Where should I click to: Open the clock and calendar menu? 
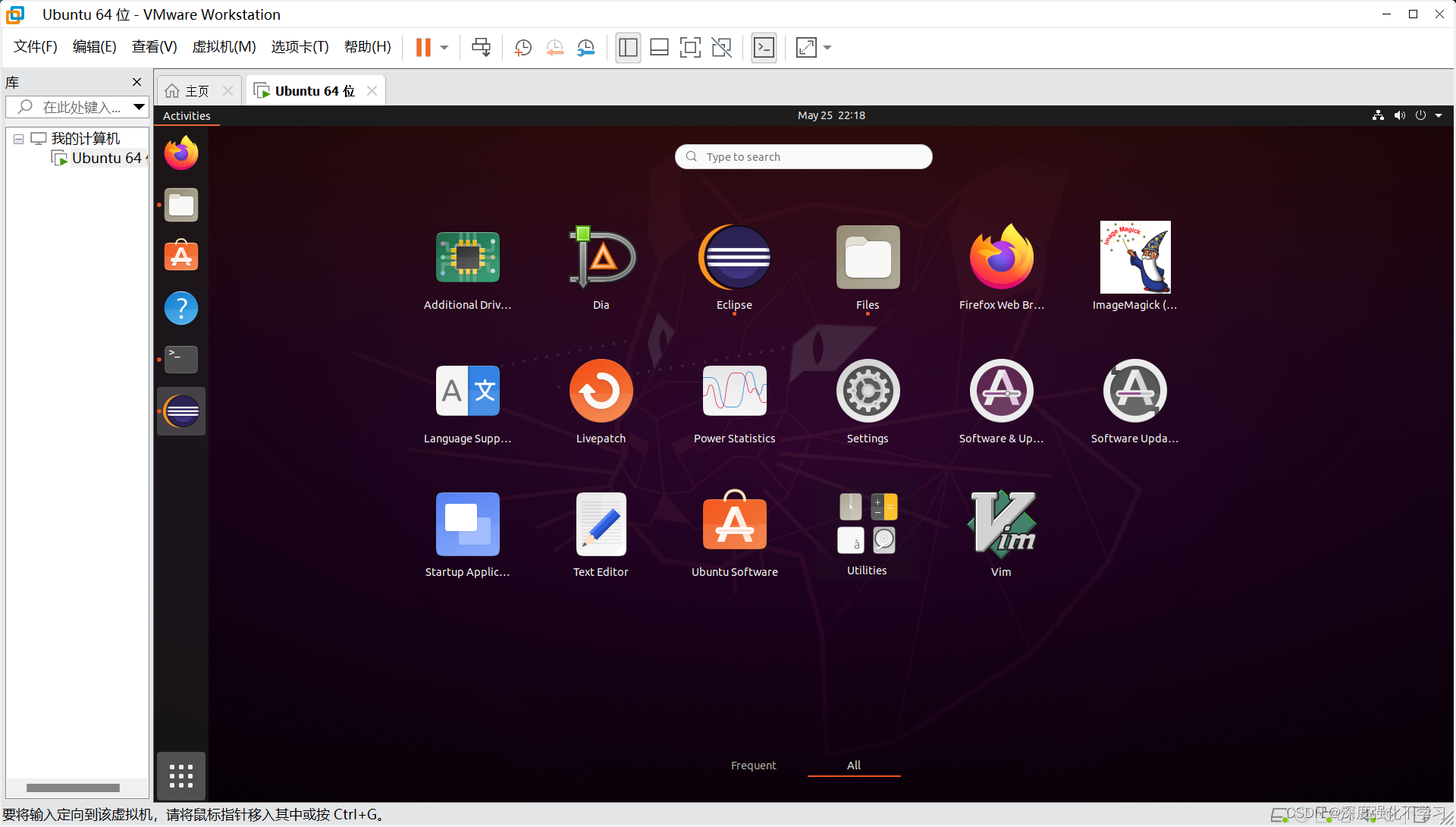coord(831,115)
